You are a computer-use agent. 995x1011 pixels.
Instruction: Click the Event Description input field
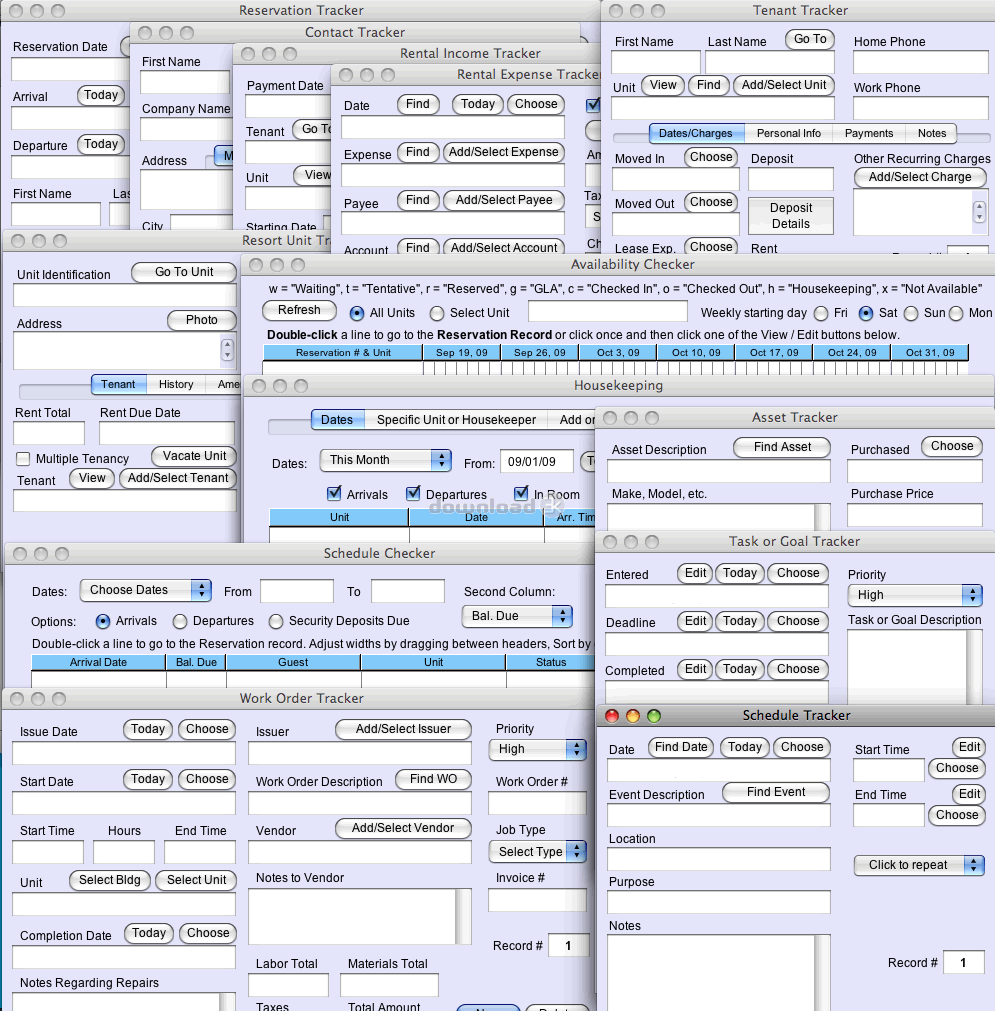(718, 816)
